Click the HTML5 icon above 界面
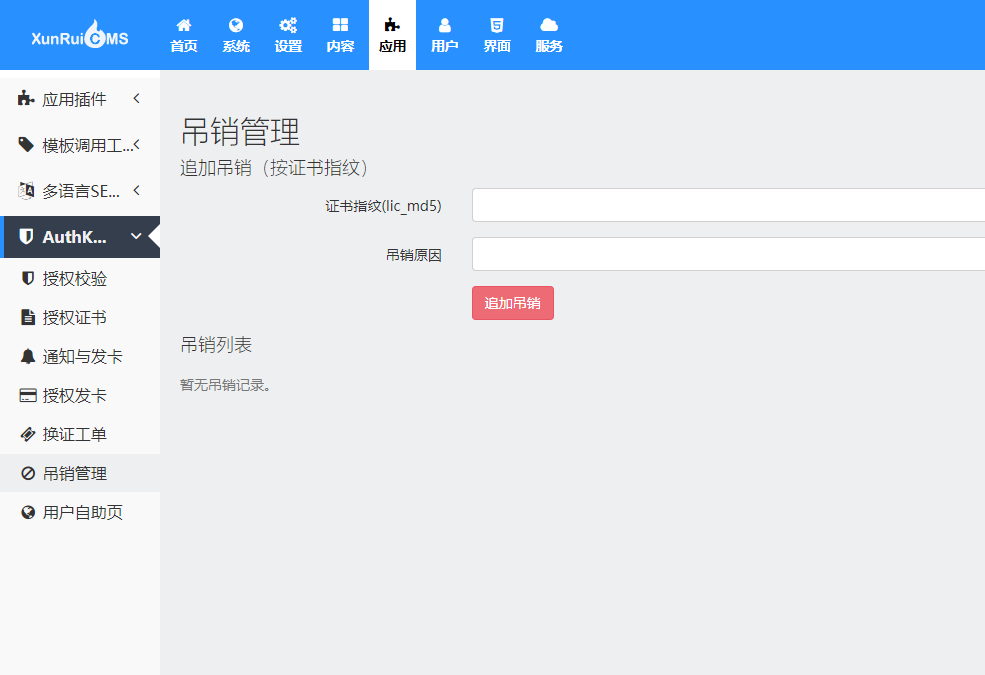The height and width of the screenshot is (675, 985). tap(497, 25)
